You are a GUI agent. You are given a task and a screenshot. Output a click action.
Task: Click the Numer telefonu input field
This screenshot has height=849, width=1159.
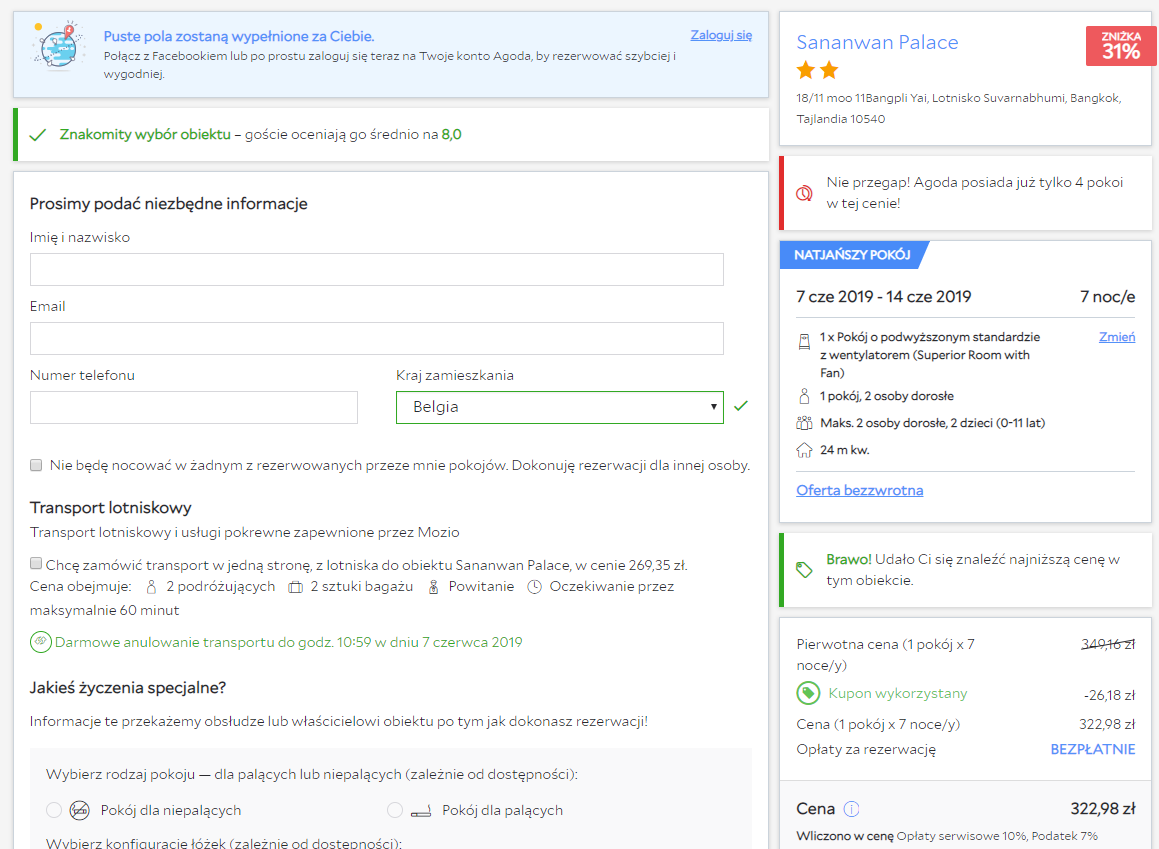194,407
